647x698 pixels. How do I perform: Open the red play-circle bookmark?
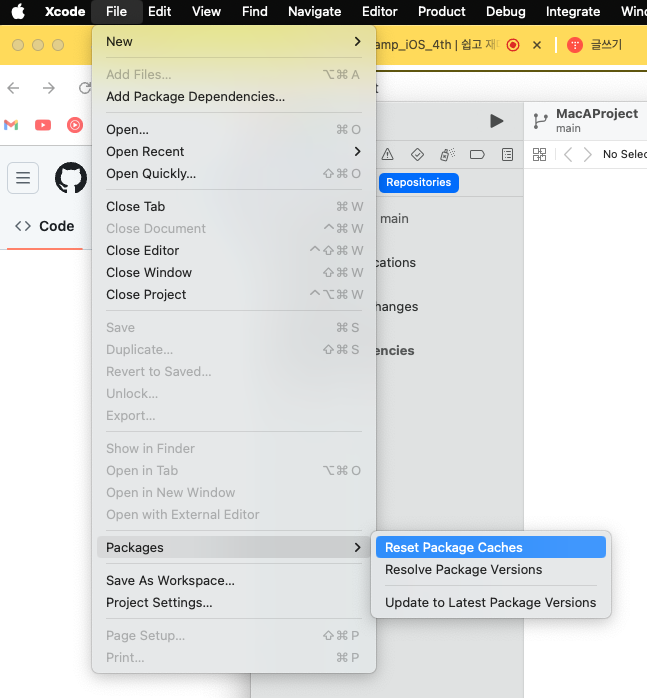point(75,125)
